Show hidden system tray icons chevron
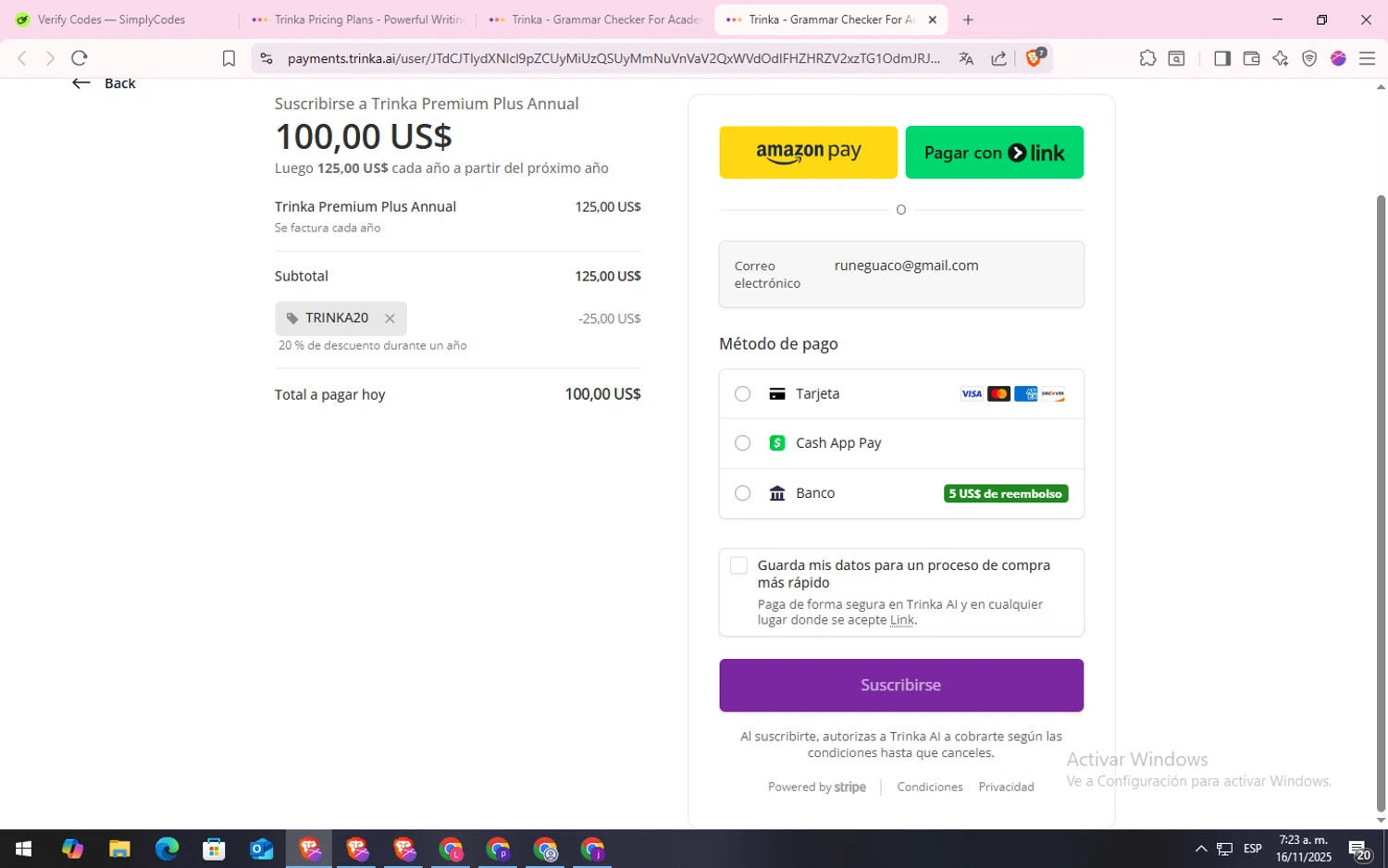Image resolution: width=1388 pixels, height=868 pixels. (1201, 849)
